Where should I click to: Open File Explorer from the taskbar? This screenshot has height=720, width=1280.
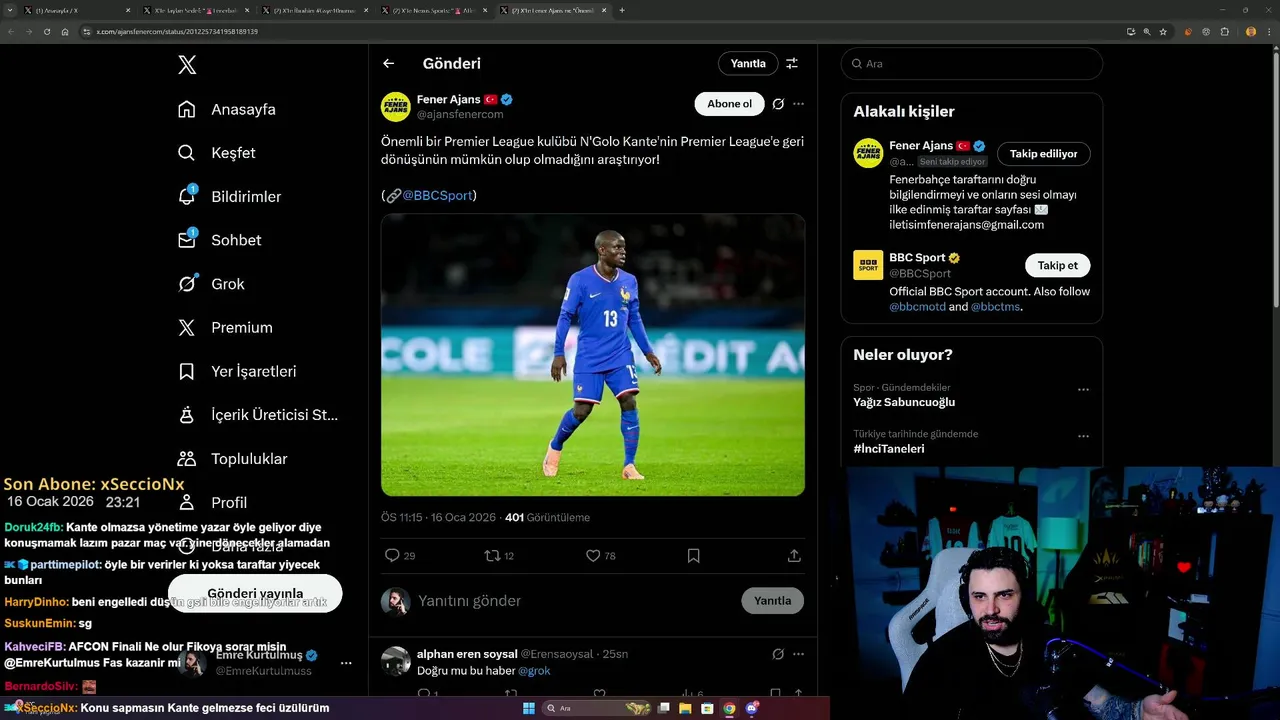pos(686,709)
